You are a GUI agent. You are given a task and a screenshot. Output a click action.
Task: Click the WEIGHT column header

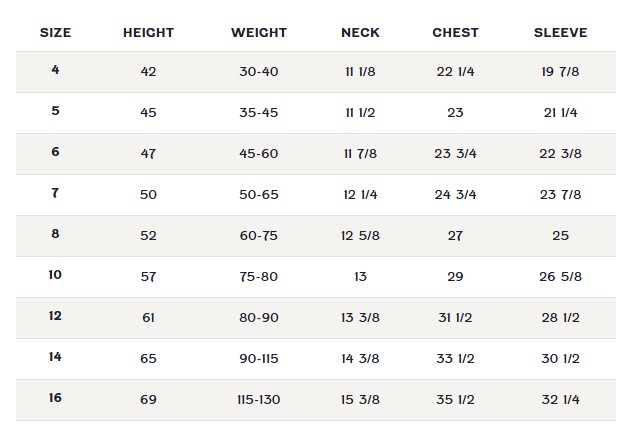tap(259, 33)
